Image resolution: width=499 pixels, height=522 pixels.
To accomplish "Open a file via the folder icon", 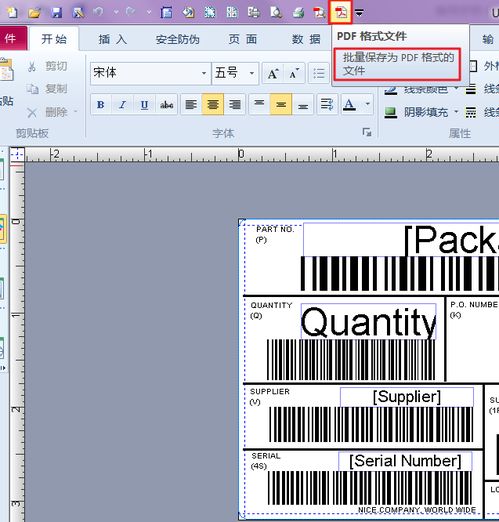I will [34, 13].
